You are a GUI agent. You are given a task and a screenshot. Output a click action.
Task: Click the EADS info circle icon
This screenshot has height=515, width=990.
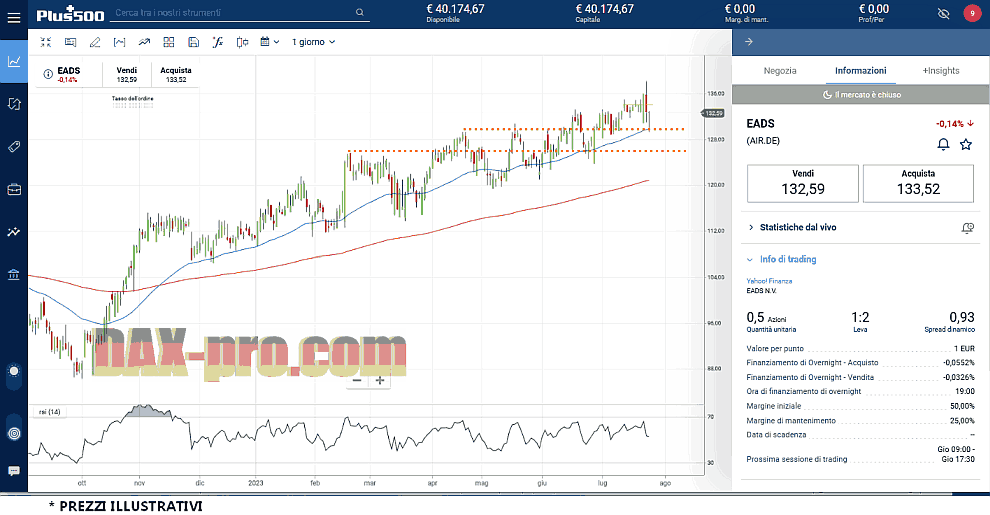tap(48, 74)
